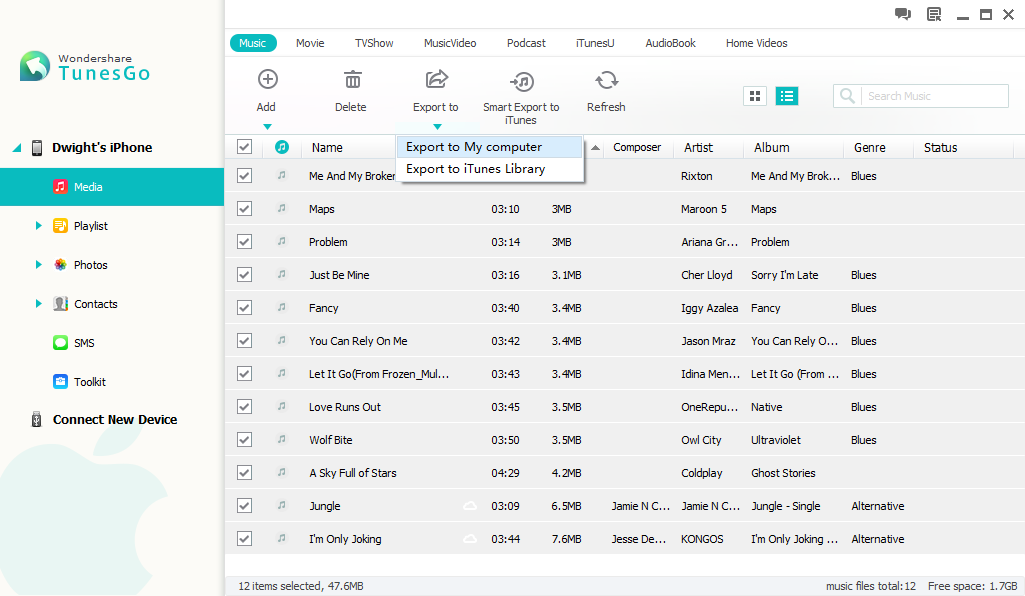Viewport: 1025px width, 596px height.
Task: Open Toolkit in the sidebar
Action: click(90, 382)
